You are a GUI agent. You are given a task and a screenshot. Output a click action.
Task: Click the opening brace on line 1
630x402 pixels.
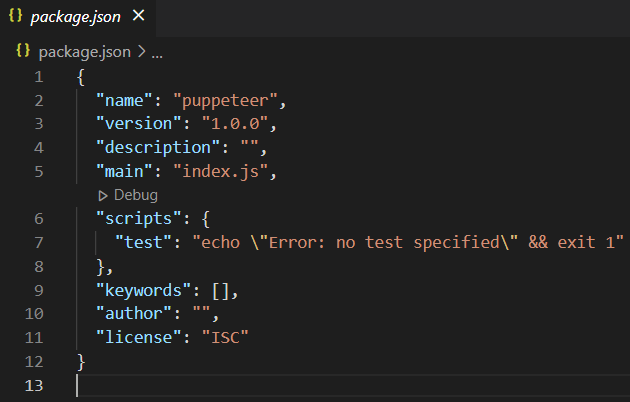click(81, 77)
